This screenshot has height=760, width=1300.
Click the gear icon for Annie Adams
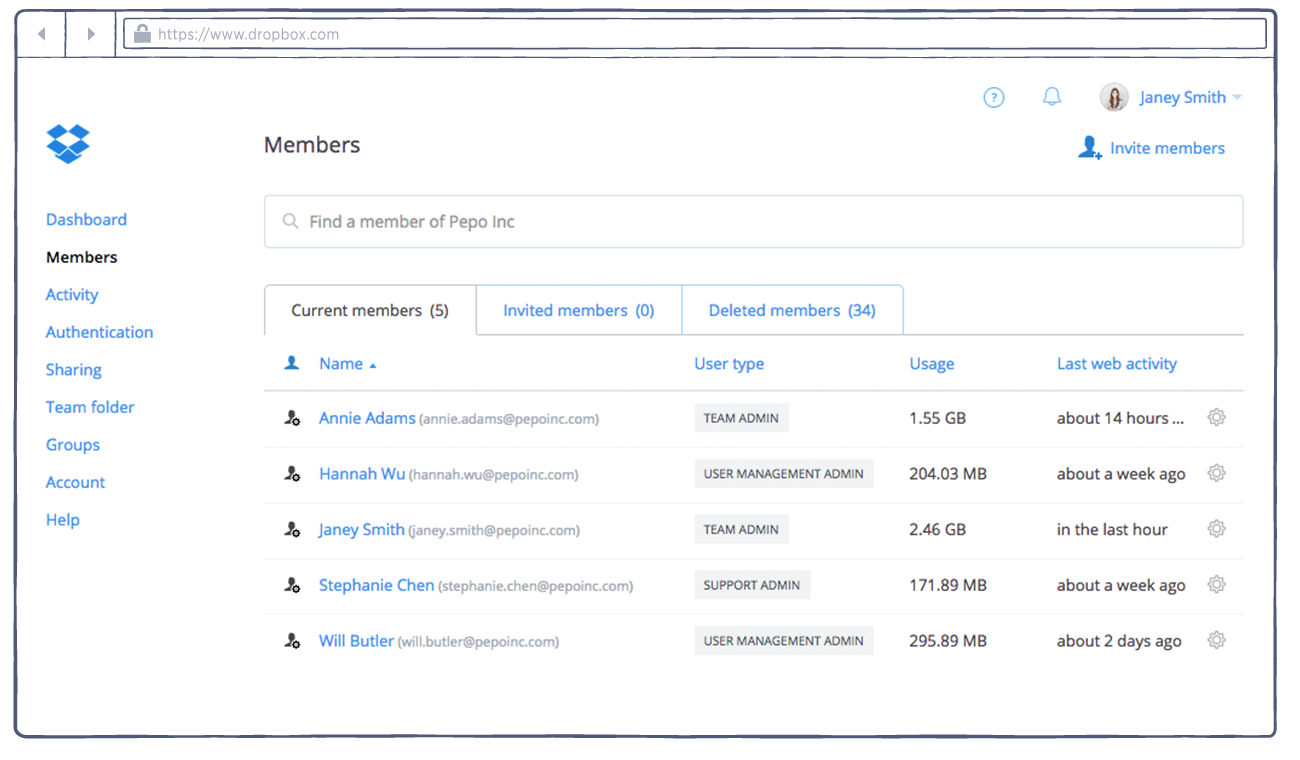(1216, 418)
